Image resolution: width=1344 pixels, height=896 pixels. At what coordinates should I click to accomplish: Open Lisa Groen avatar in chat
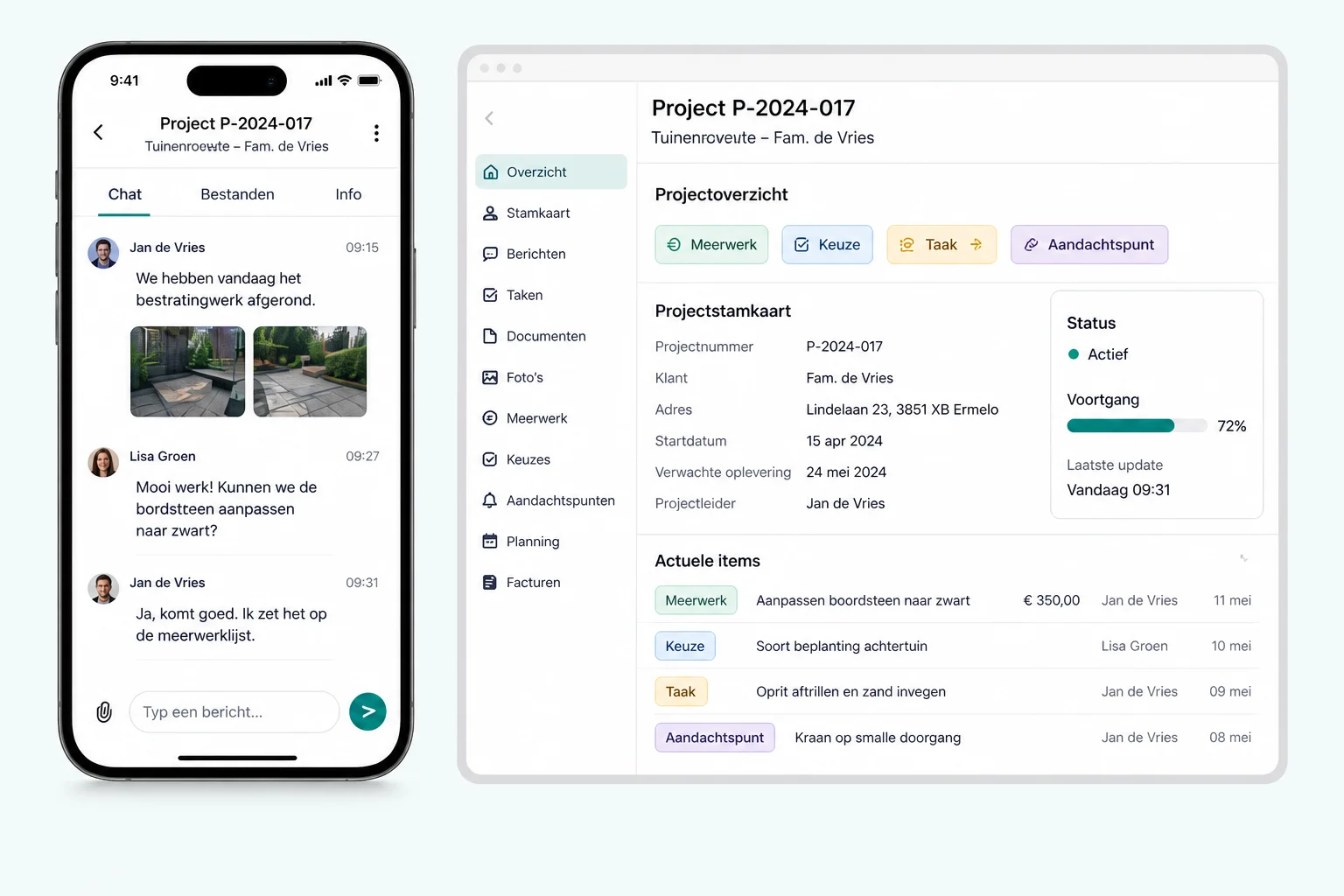click(103, 462)
